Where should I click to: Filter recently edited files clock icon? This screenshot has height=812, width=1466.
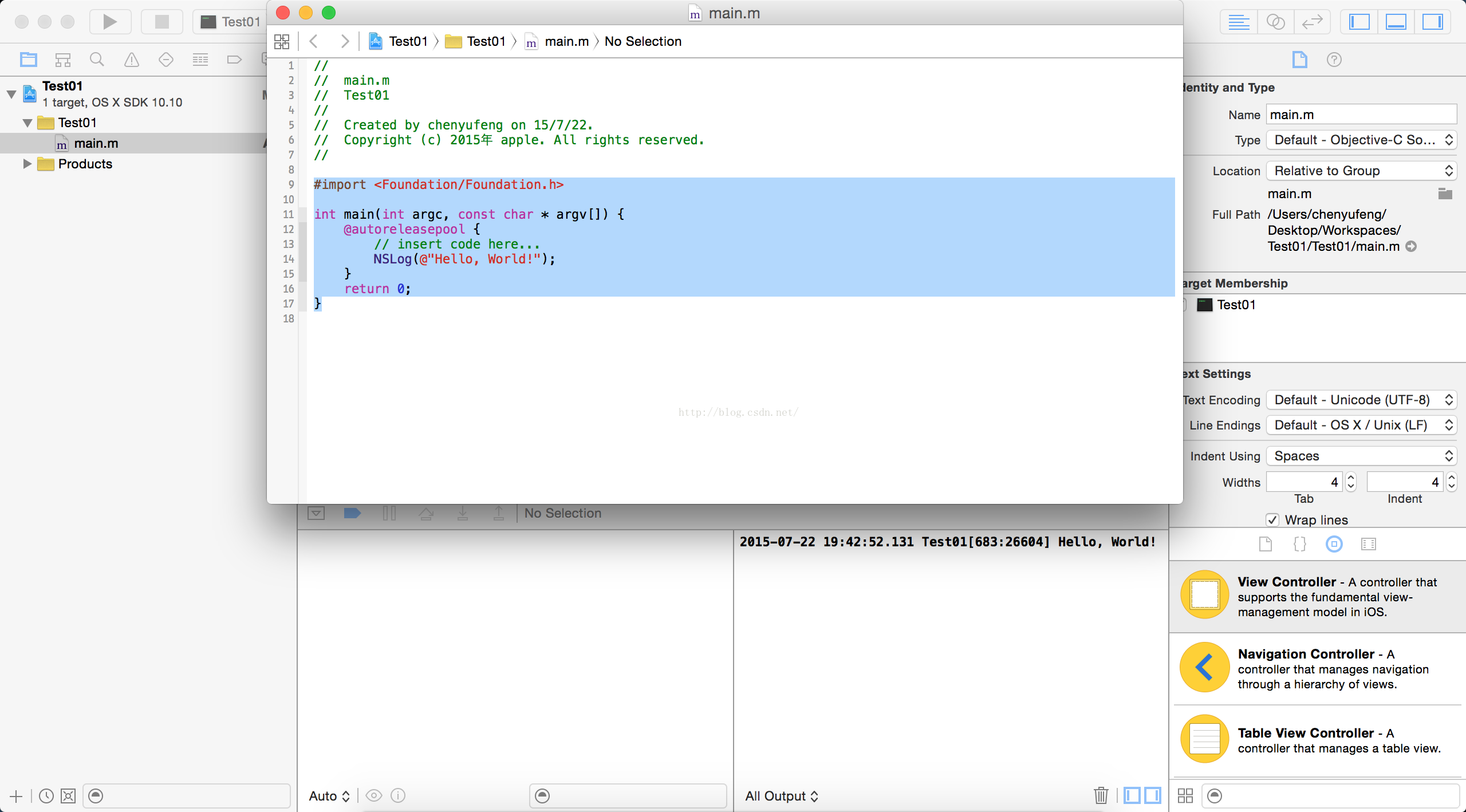(46, 796)
